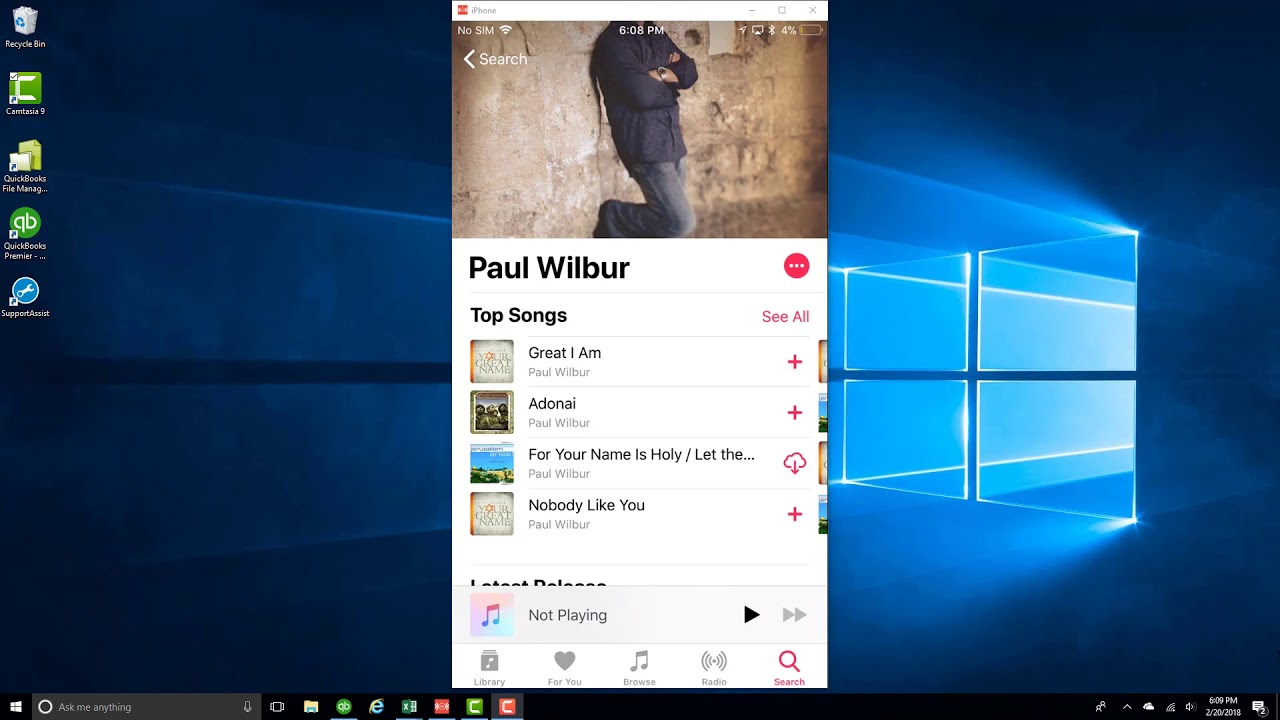Open the red recorder app on taskbar
The height and width of the screenshot is (720, 1280).
(x=441, y=706)
